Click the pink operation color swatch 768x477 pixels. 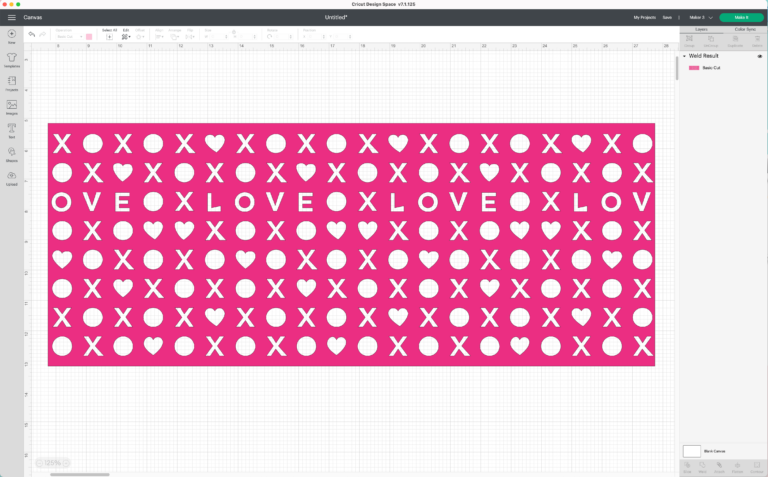point(89,37)
